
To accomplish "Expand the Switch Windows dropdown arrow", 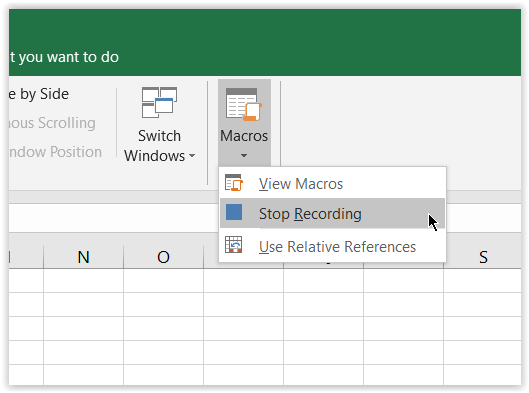I will 192,156.
